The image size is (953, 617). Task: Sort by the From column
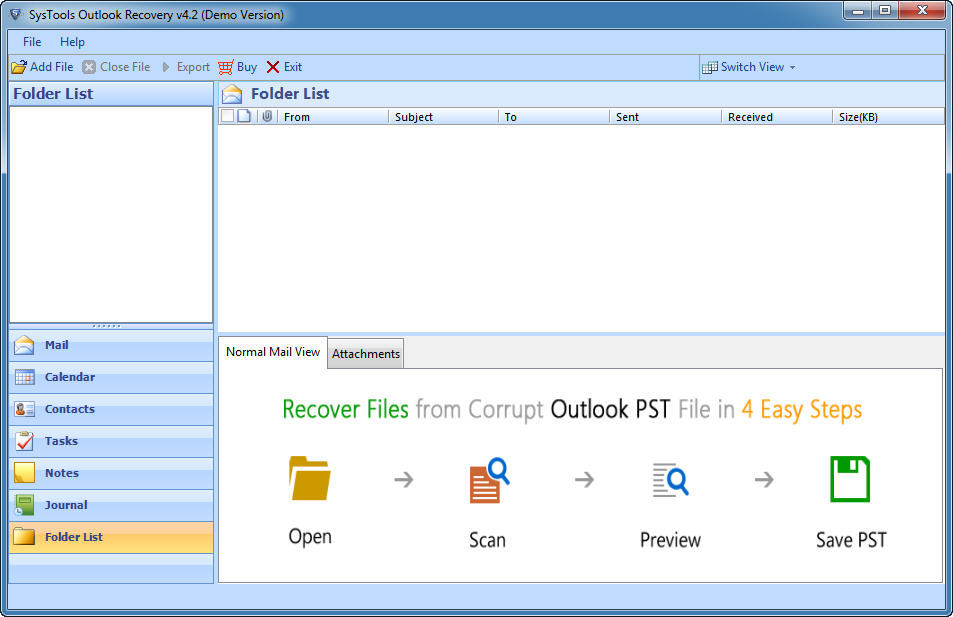[332, 117]
